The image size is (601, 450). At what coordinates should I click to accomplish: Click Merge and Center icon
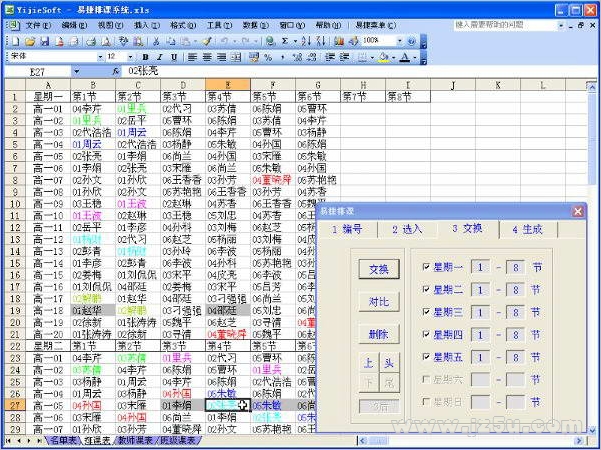pyautogui.click(x=236, y=57)
